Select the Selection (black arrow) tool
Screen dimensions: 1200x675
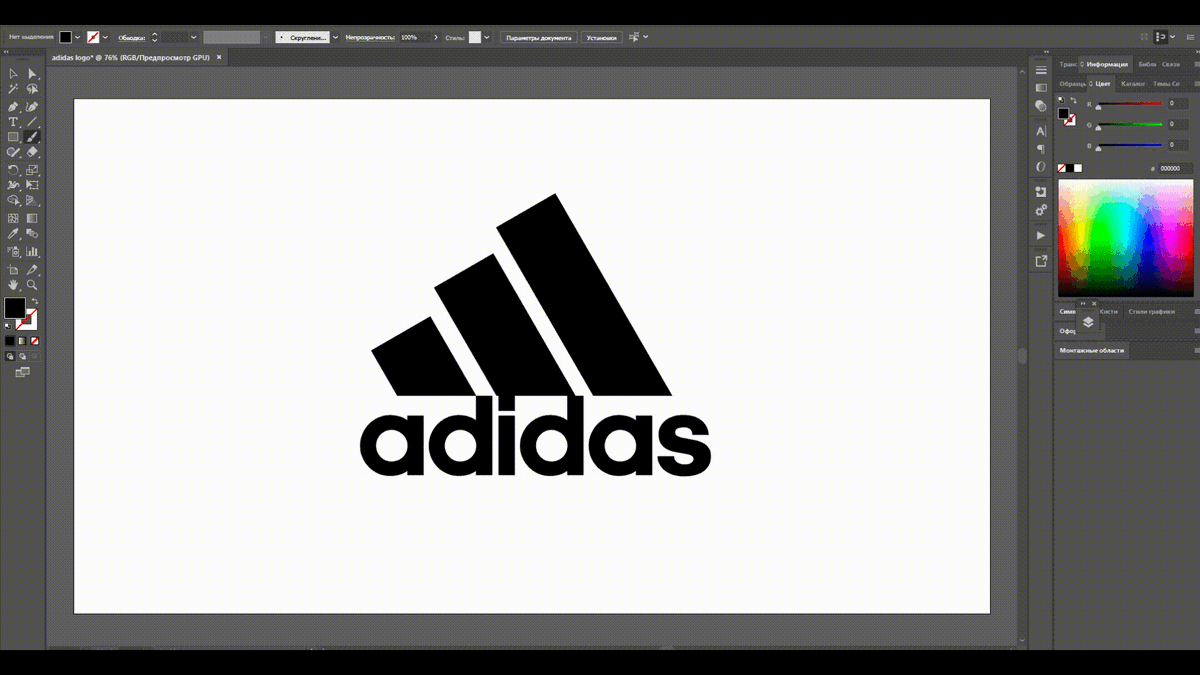pos(13,73)
